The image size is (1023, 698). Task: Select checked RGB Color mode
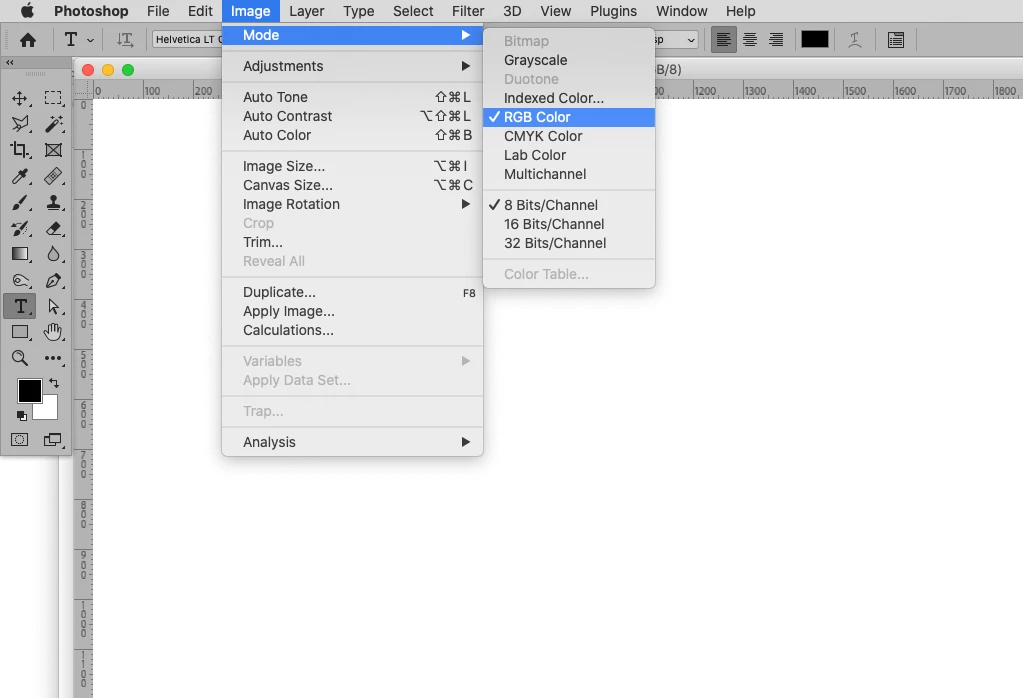[x=569, y=117]
